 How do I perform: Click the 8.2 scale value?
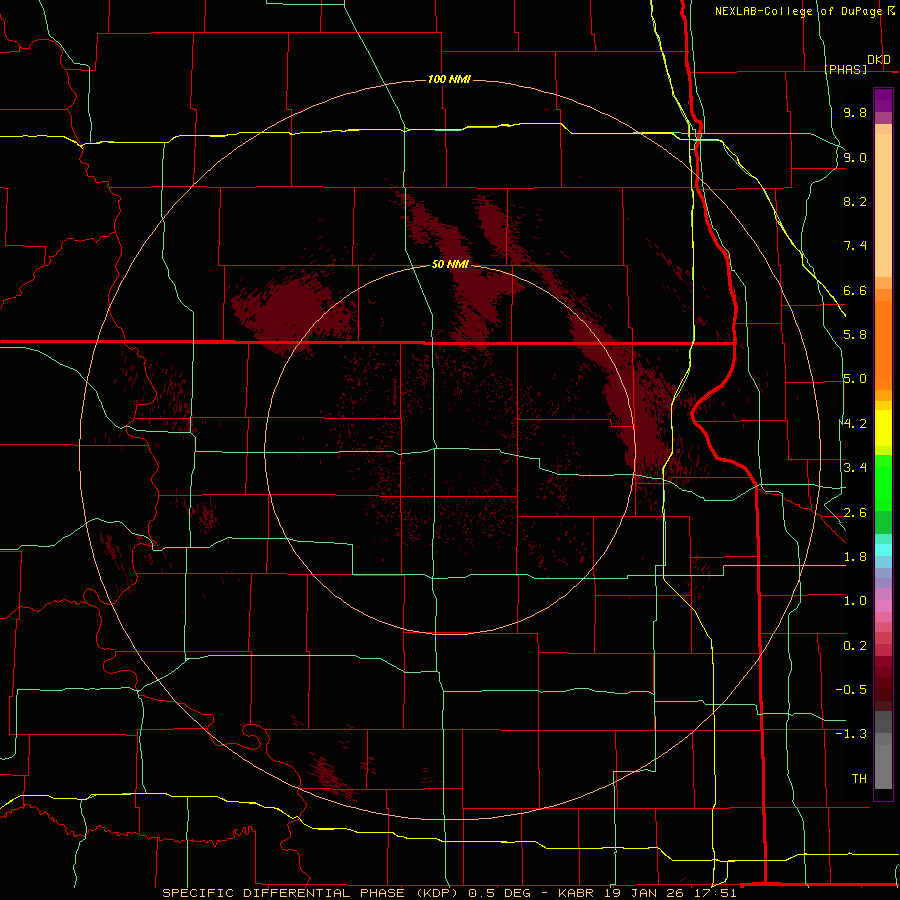[x=855, y=201]
